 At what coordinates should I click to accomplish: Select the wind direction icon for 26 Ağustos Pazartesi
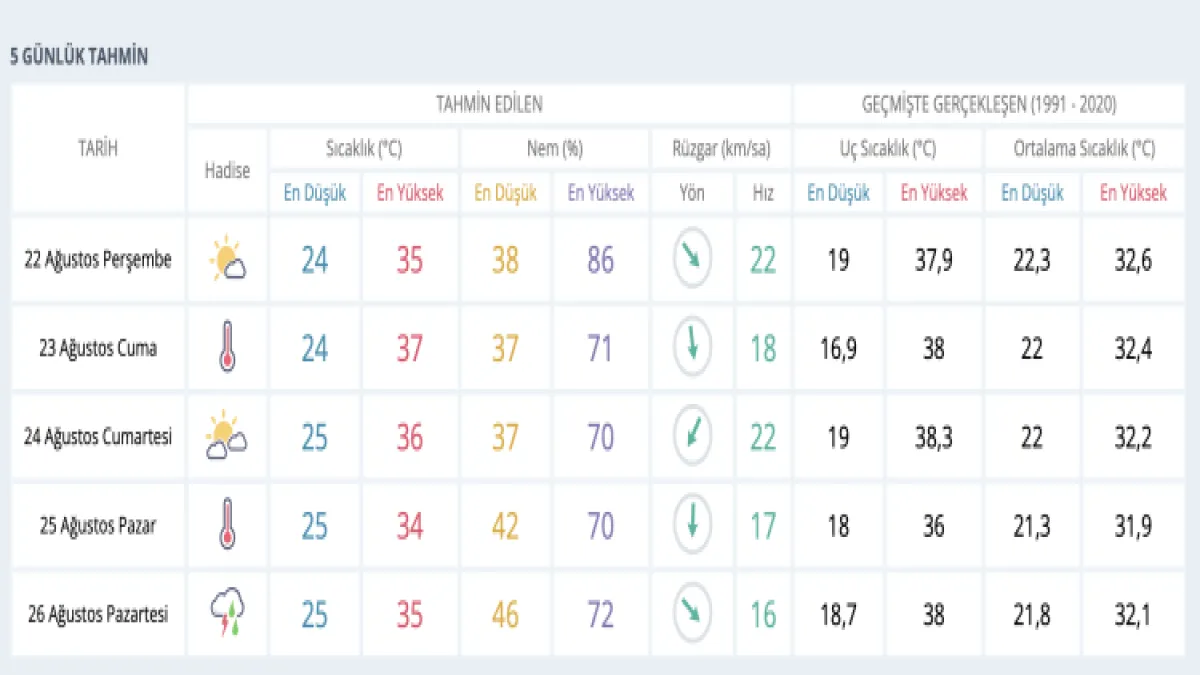pyautogui.click(x=691, y=613)
